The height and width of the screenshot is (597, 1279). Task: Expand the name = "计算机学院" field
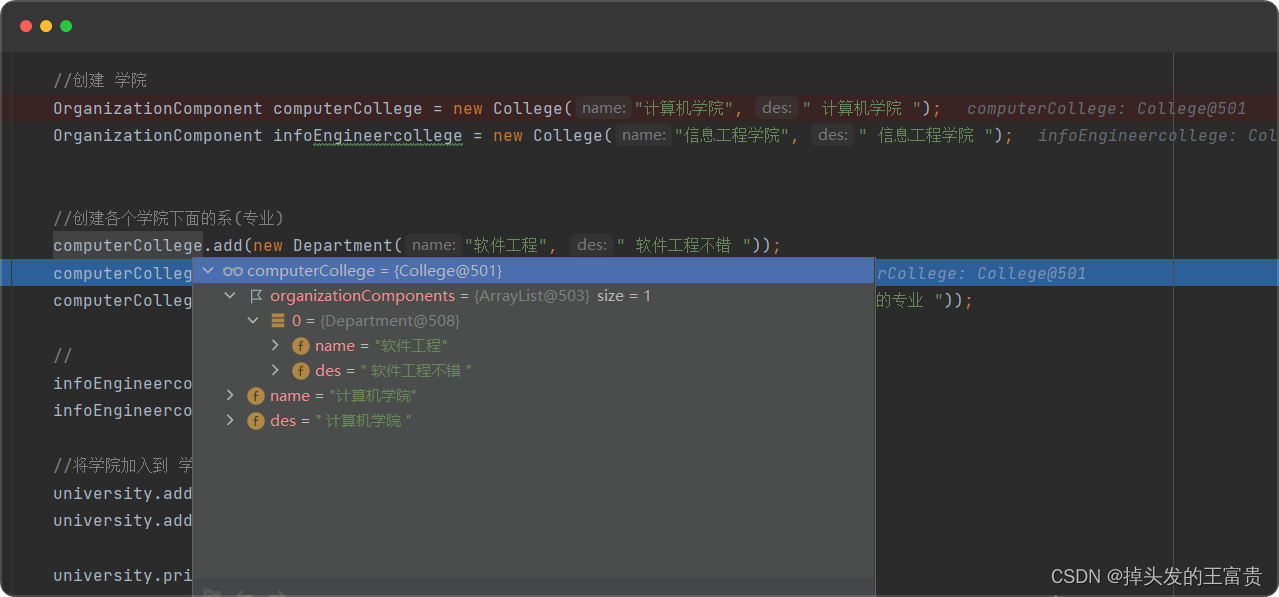231,396
